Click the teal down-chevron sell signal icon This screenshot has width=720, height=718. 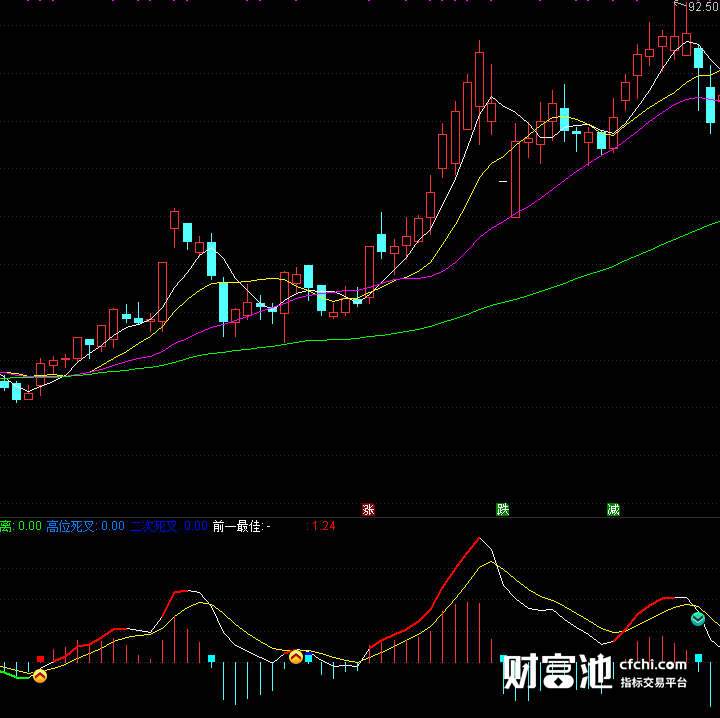pyautogui.click(x=698, y=619)
